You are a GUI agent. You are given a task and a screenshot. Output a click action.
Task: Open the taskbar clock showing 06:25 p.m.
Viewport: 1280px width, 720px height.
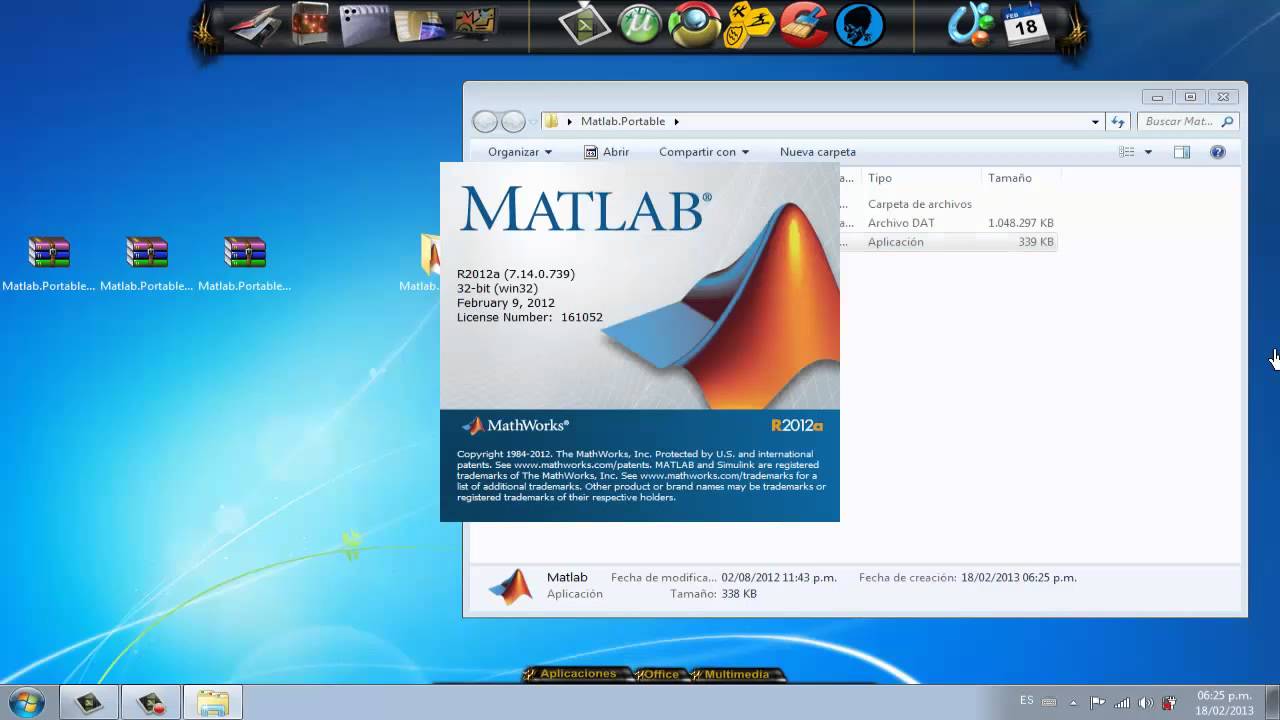pyautogui.click(x=1224, y=703)
